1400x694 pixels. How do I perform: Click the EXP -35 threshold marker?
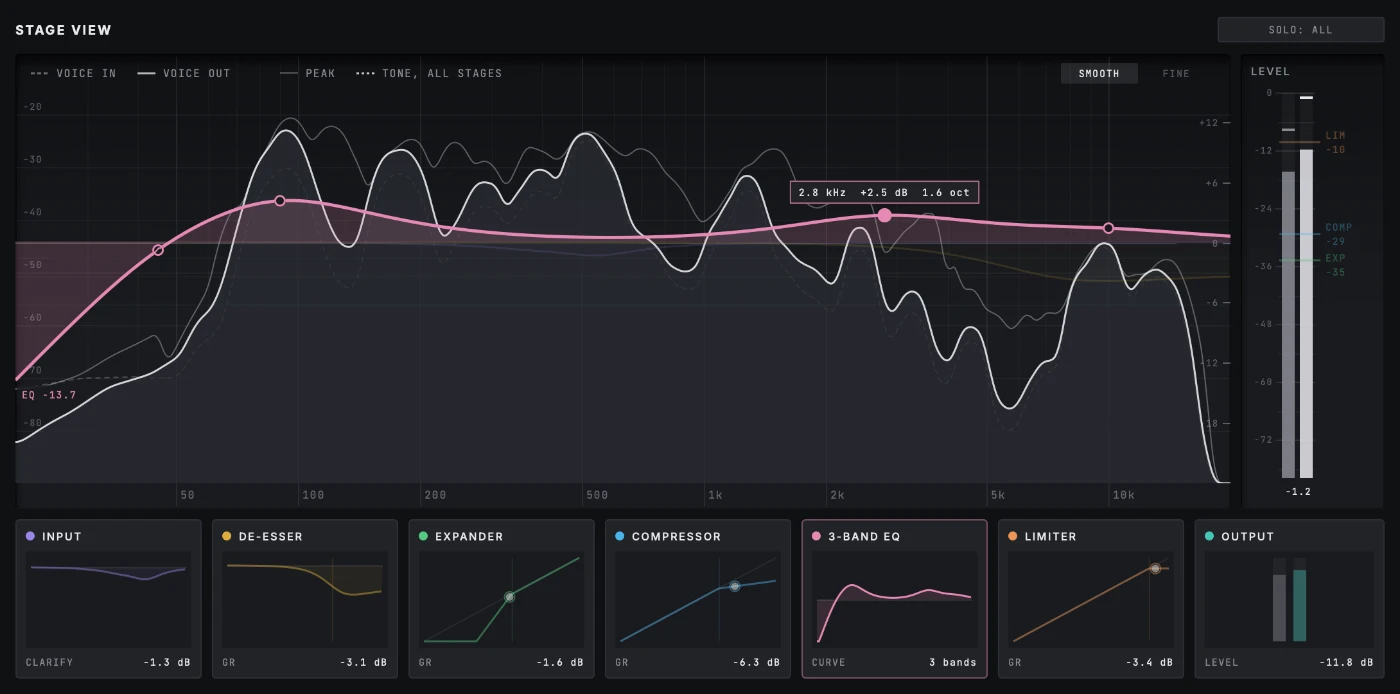click(1335, 265)
